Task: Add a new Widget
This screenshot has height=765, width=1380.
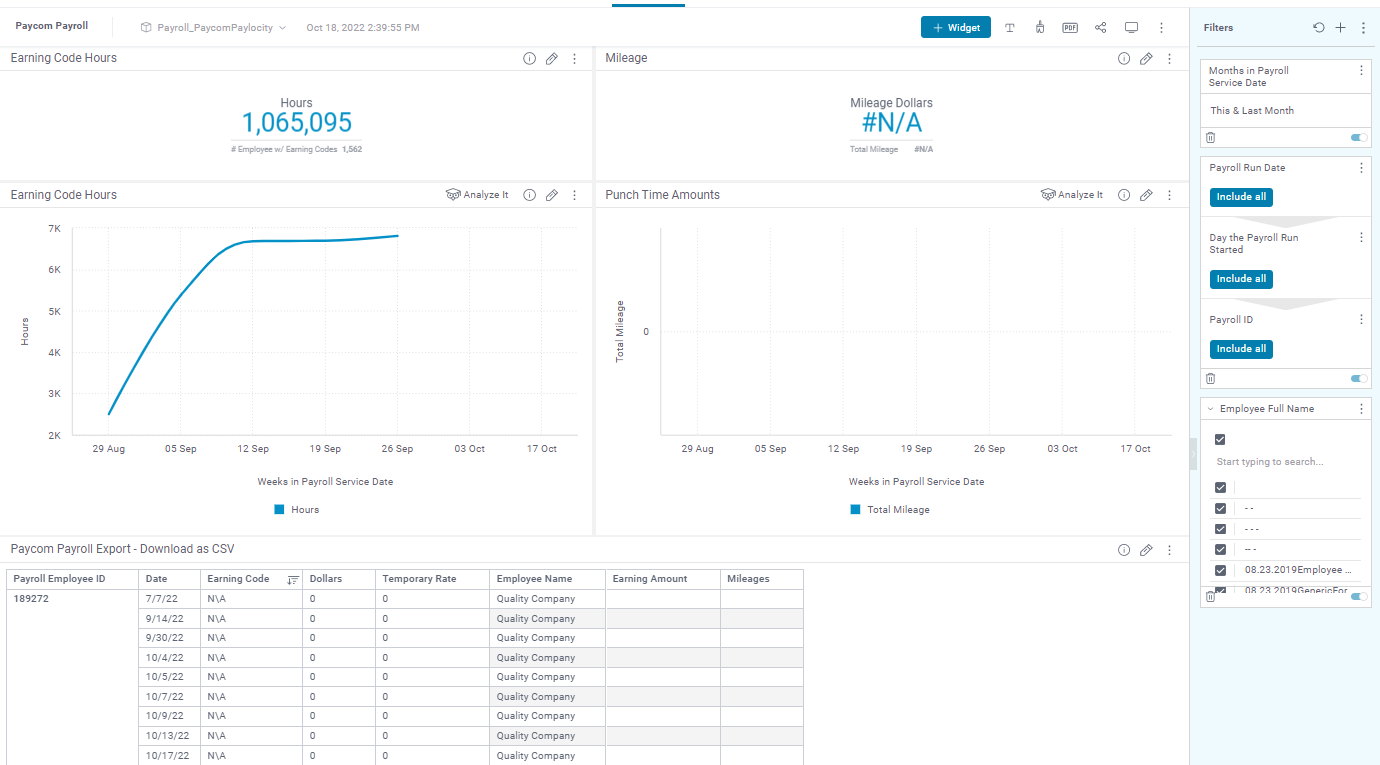Action: (x=956, y=28)
